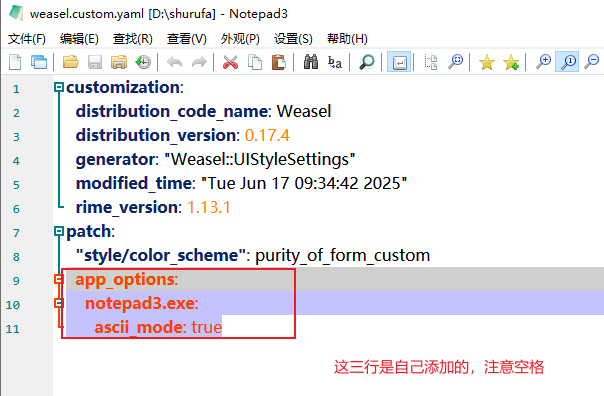
Task: Reset zoom with the highlighted magnifier
Action: pyautogui.click(x=567, y=62)
